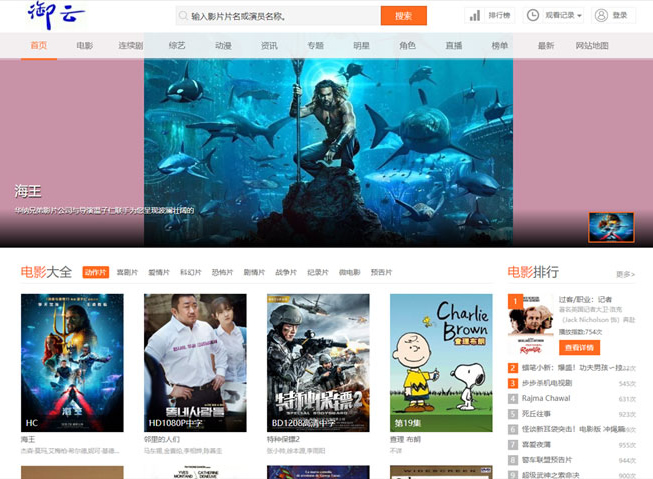Open ranking title 过客/职业: 记者
This screenshot has height=479, width=653.
(585, 299)
